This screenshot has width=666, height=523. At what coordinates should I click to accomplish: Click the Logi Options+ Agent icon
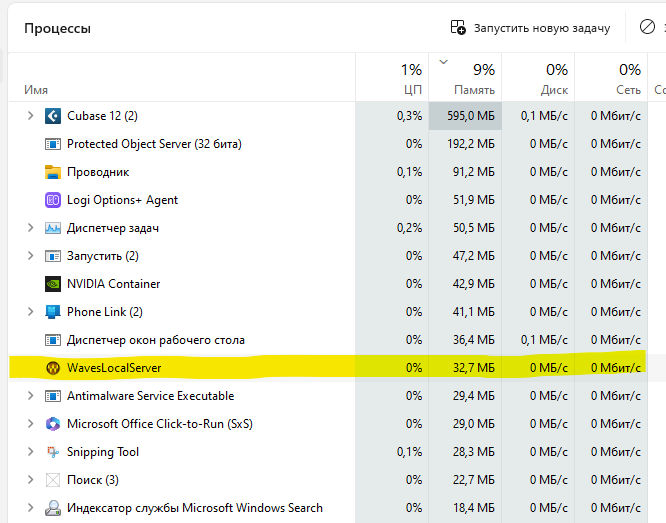click(x=53, y=200)
